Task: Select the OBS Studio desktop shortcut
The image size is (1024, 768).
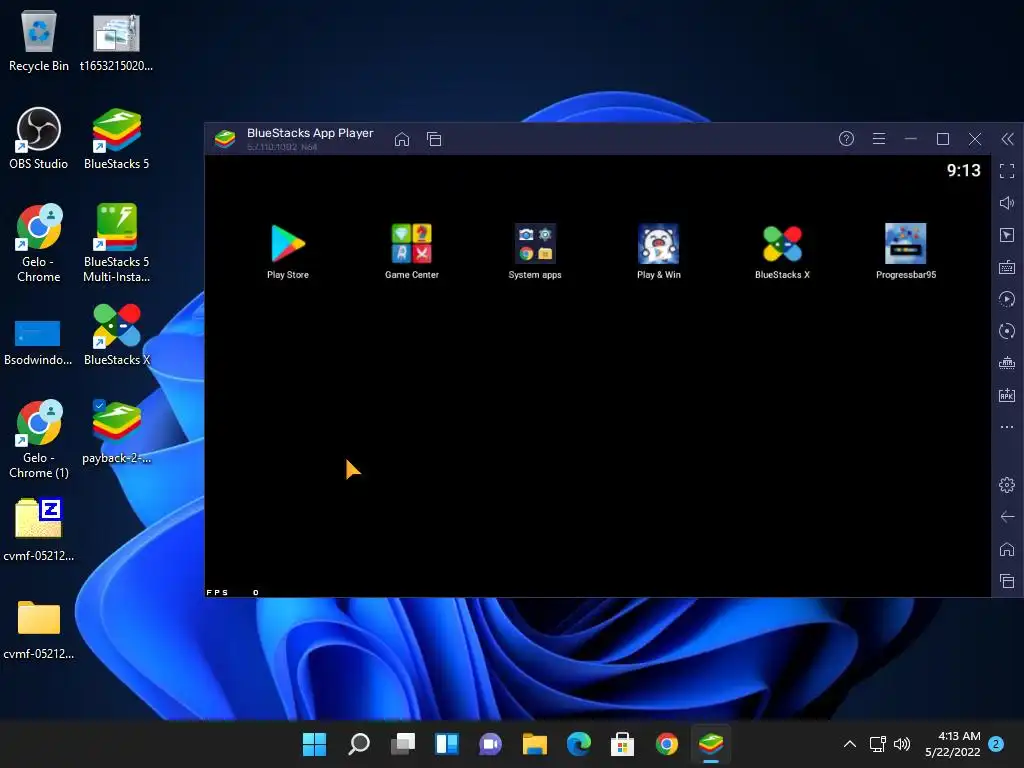Action: click(39, 138)
